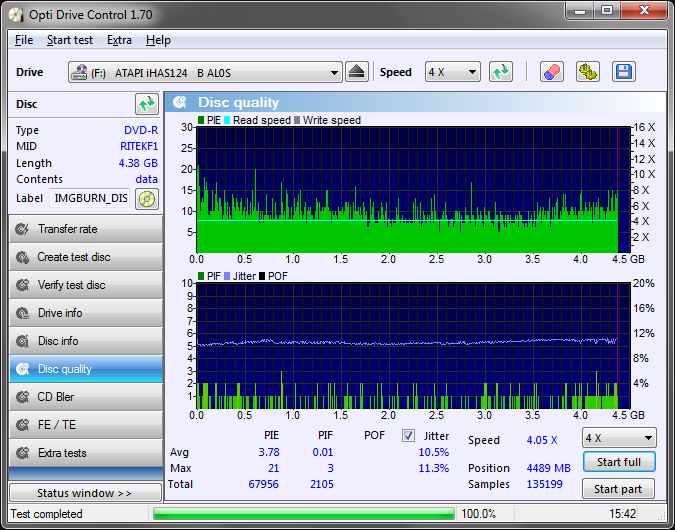Screen dimensions: 675x530
Task: Expand the Status window button
Action: [x=85, y=493]
